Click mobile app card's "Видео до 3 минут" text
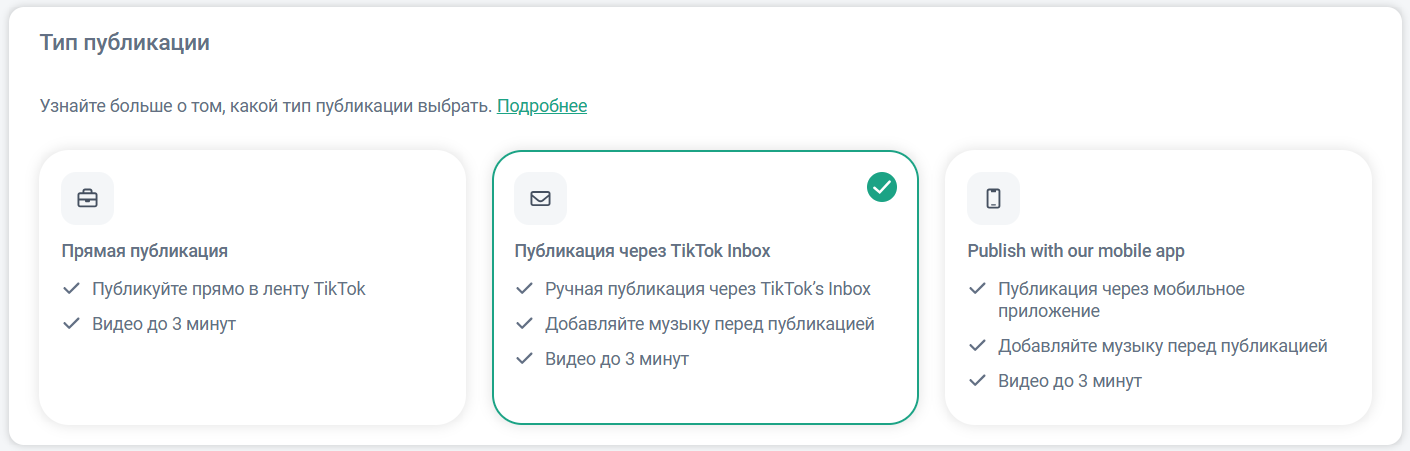Image resolution: width=1410 pixels, height=451 pixels. 1070,381
